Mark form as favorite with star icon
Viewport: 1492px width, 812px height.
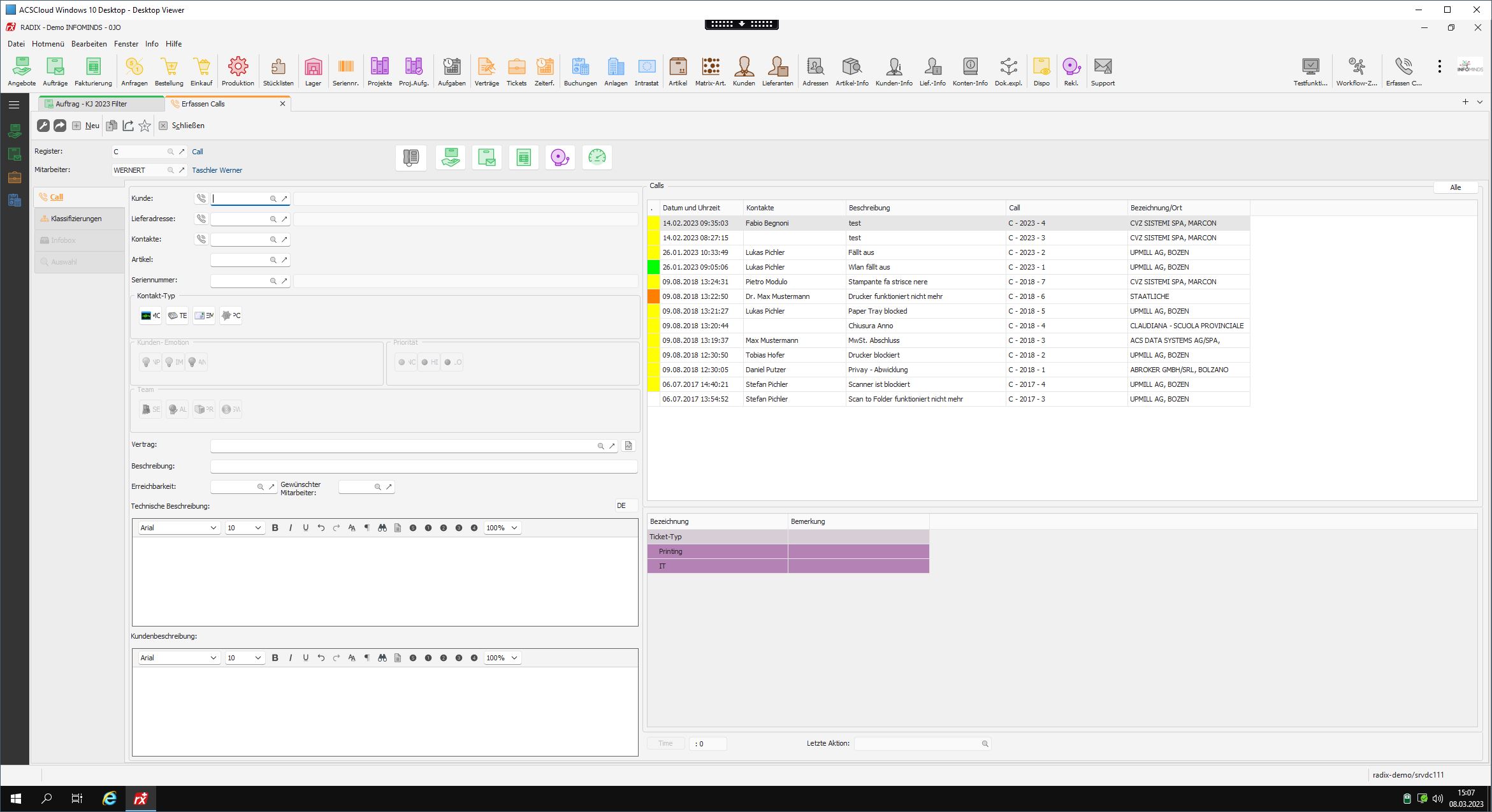(145, 126)
